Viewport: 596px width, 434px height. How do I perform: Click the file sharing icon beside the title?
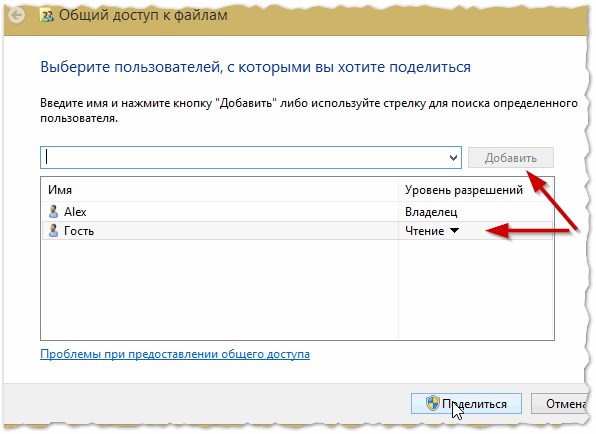[47, 16]
